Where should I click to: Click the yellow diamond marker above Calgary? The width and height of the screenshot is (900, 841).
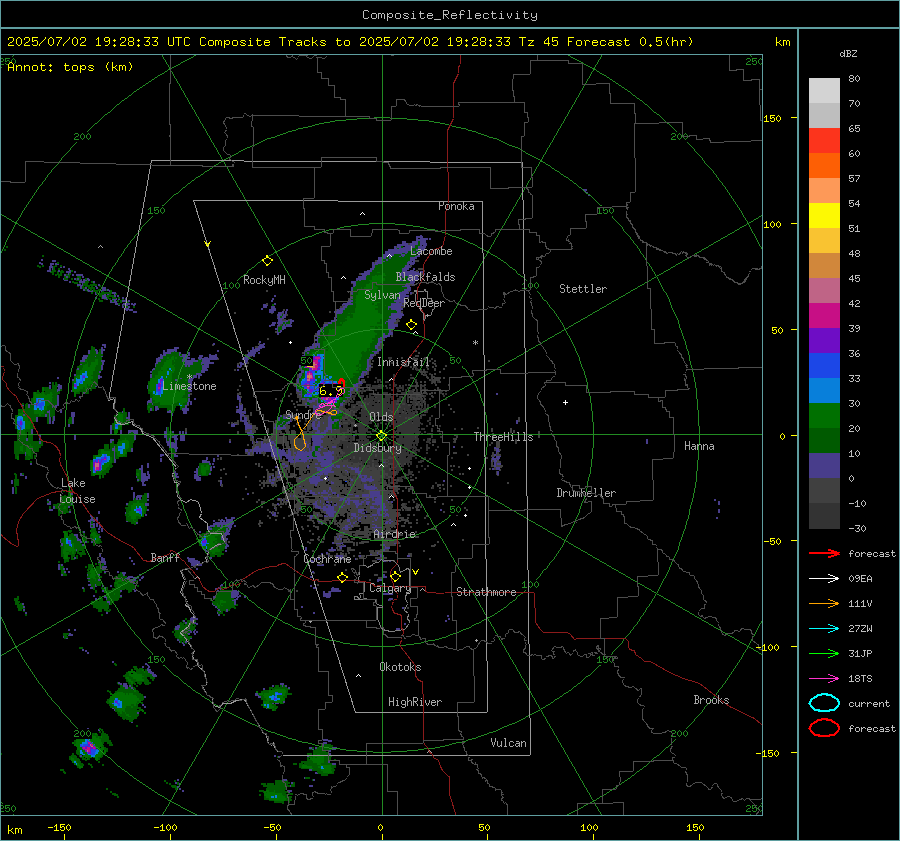[x=395, y=576]
